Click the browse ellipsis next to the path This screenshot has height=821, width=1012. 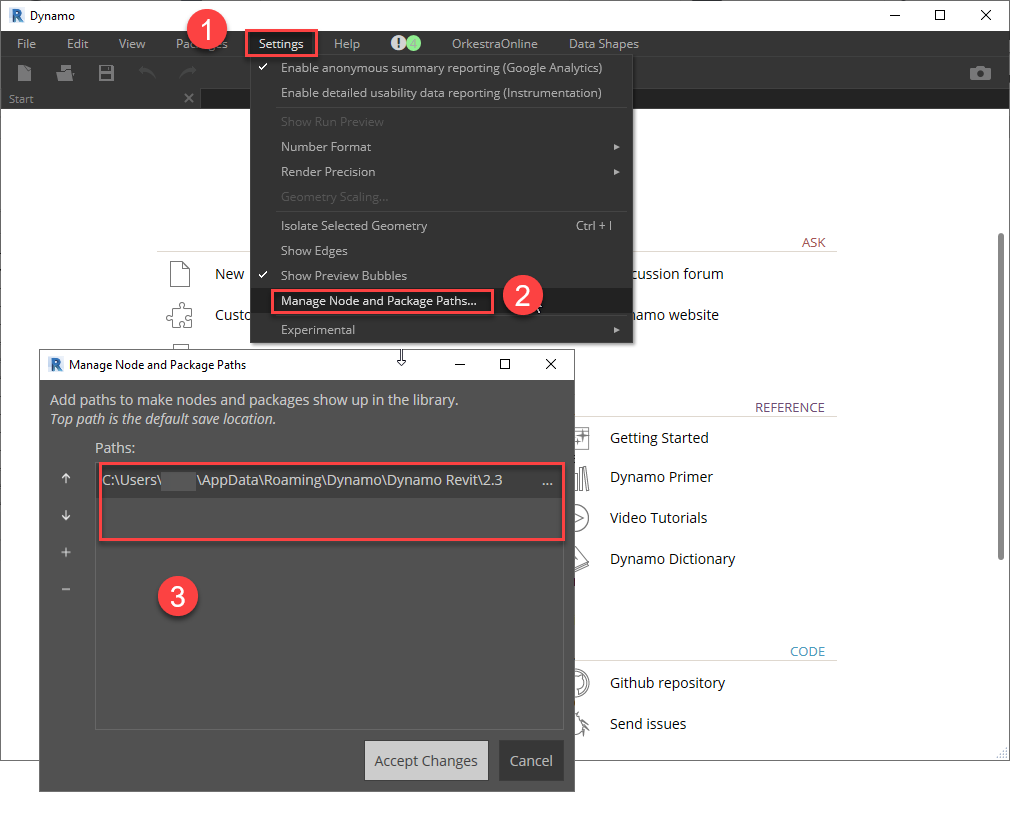pyautogui.click(x=547, y=482)
